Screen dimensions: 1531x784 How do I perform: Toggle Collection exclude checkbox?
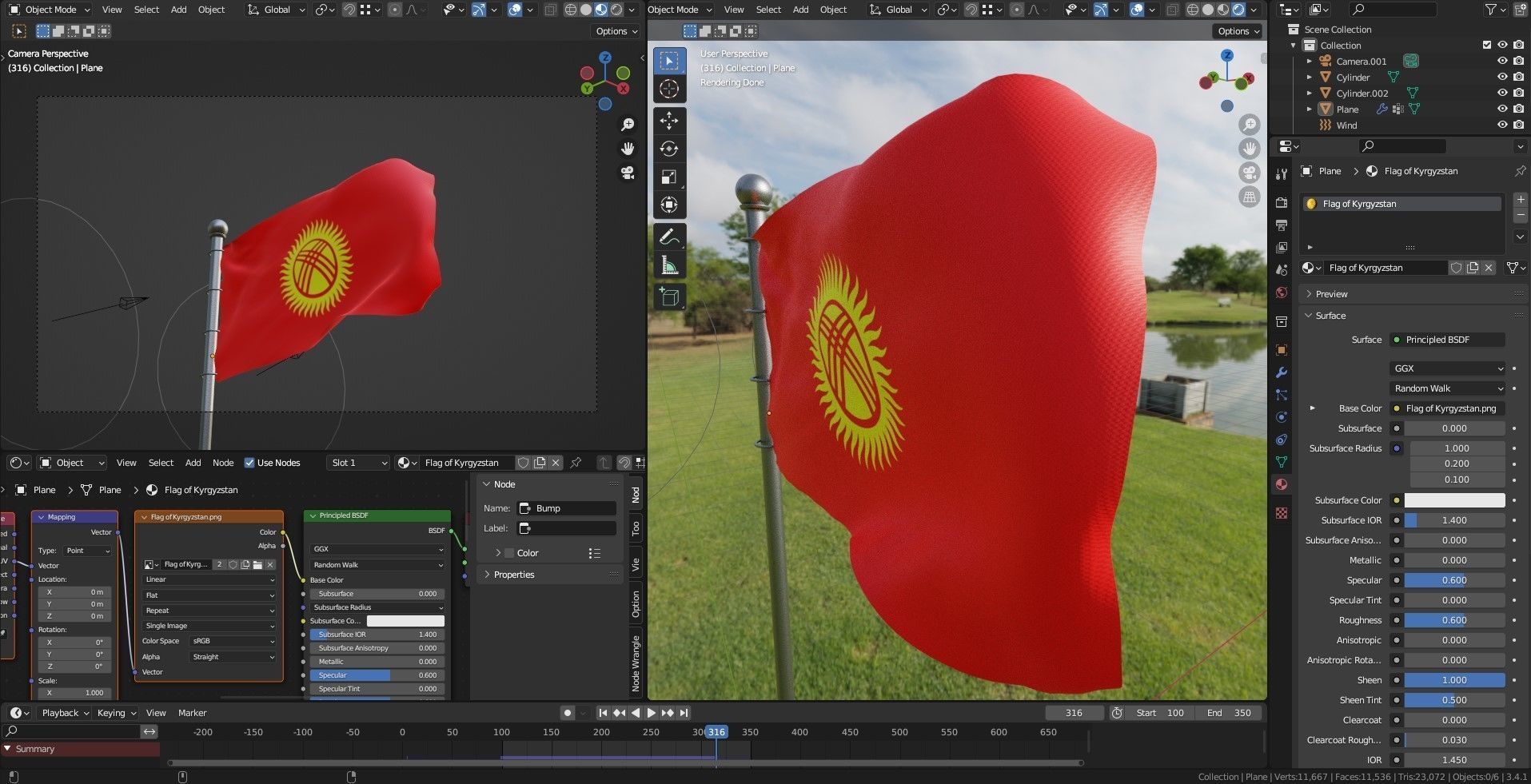(1487, 46)
